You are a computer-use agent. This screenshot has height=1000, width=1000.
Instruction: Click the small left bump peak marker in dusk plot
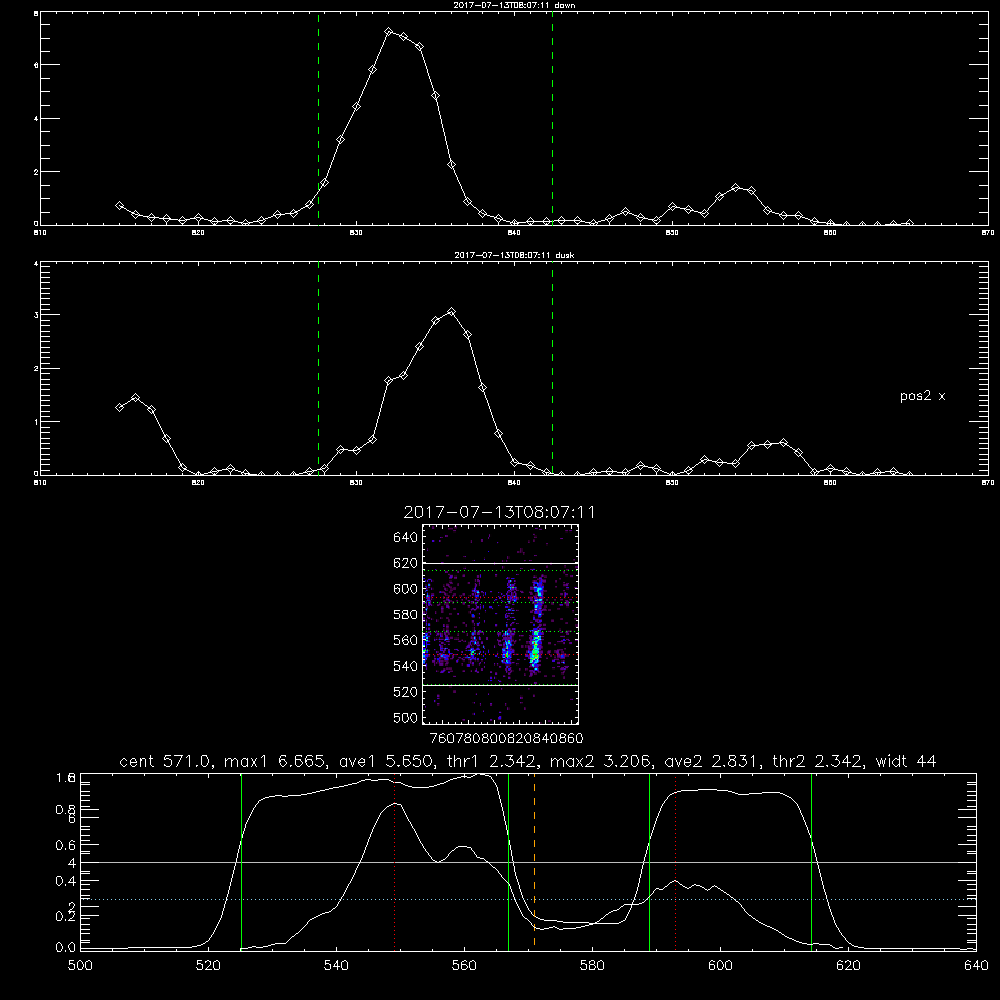(x=135, y=398)
